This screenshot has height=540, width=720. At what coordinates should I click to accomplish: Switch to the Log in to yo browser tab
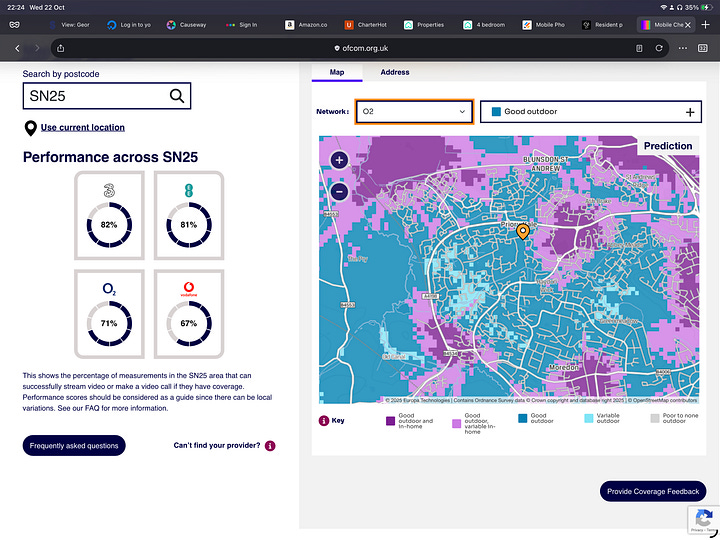pyautogui.click(x=129, y=25)
